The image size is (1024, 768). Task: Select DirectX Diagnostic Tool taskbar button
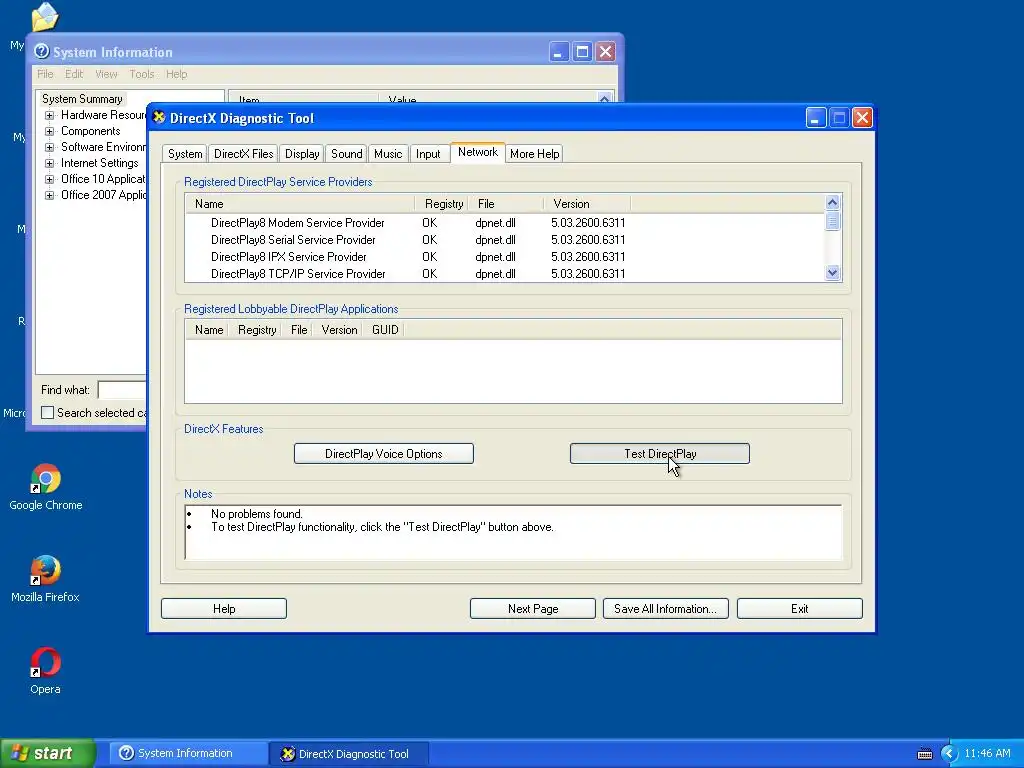(x=349, y=754)
